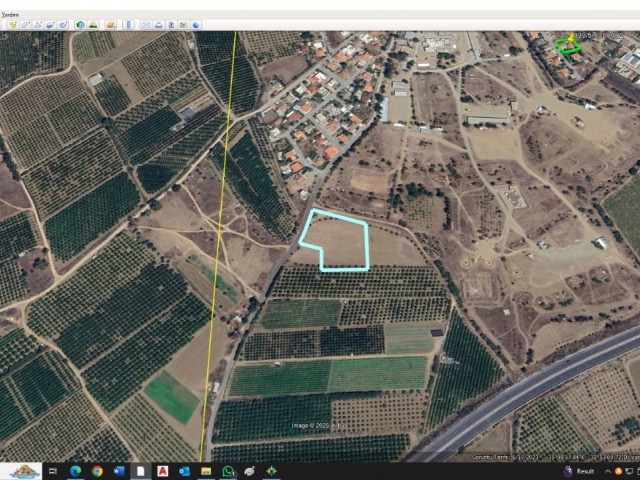The width and height of the screenshot is (640, 480).
Task: Click the blue globe toolbar icon
Action: [x=196, y=25]
